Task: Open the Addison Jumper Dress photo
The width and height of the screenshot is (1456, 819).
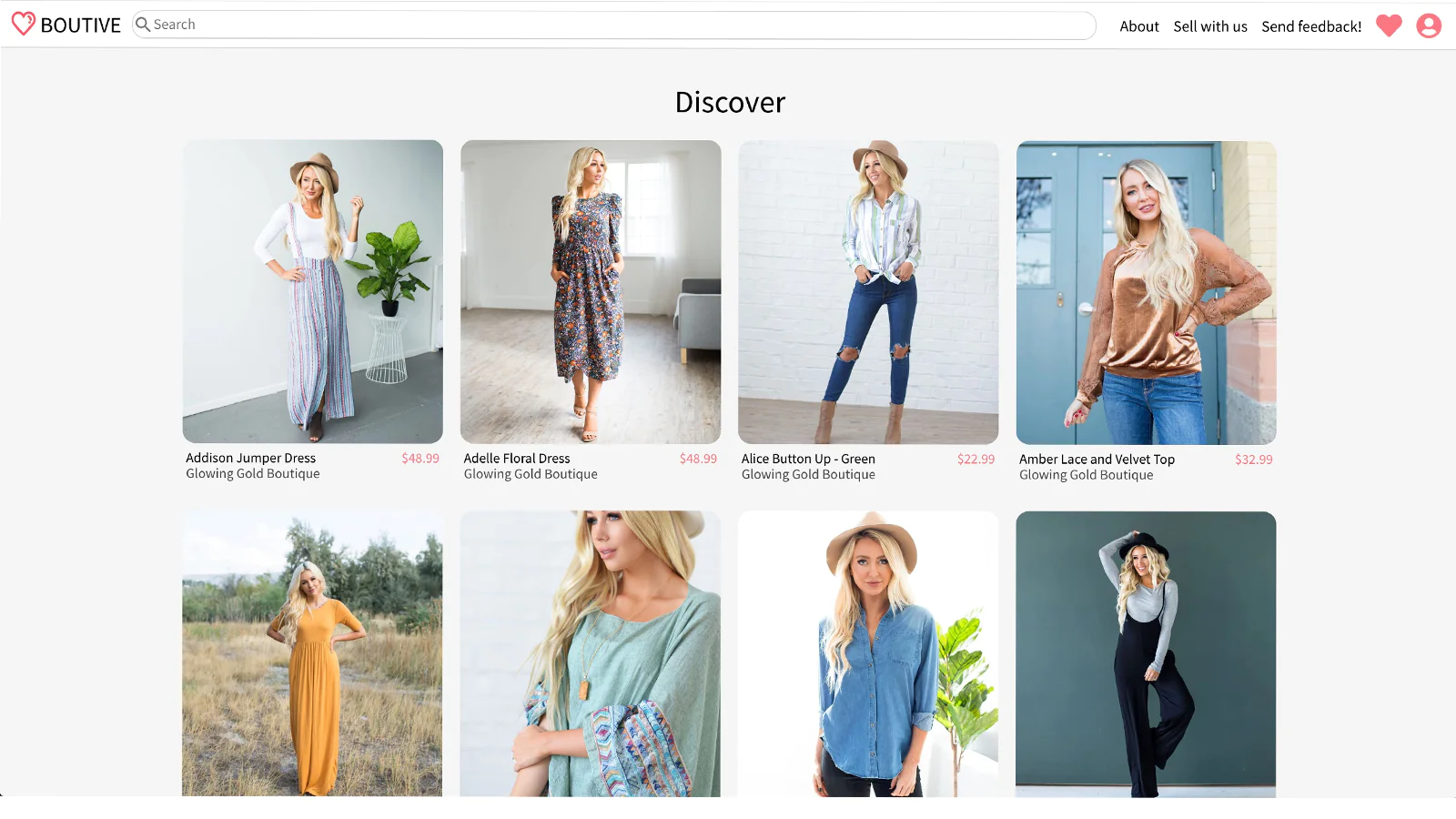Action: (313, 291)
